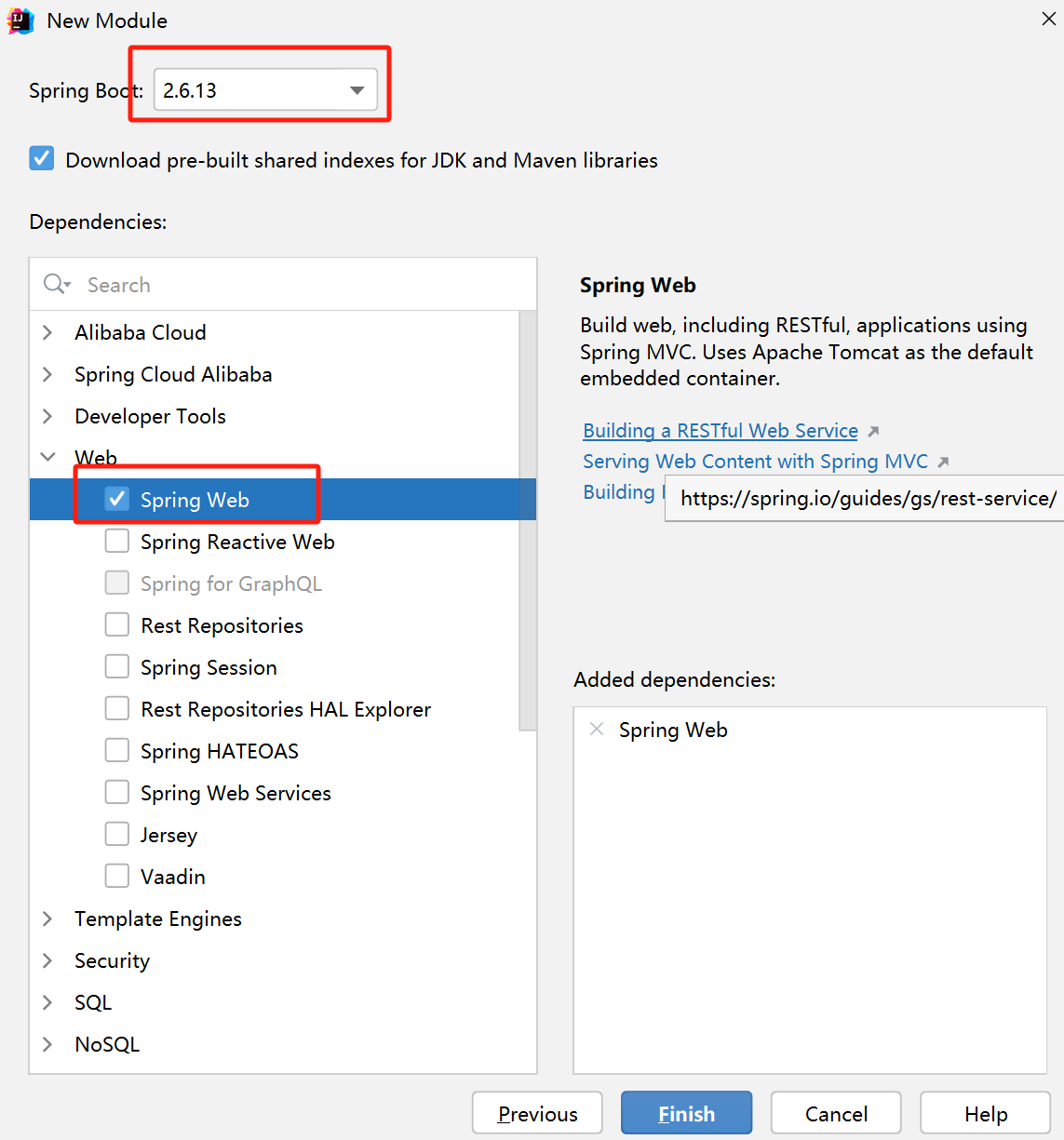Image resolution: width=1064 pixels, height=1140 pixels.
Task: Select the Spring Session label
Action: point(209,667)
